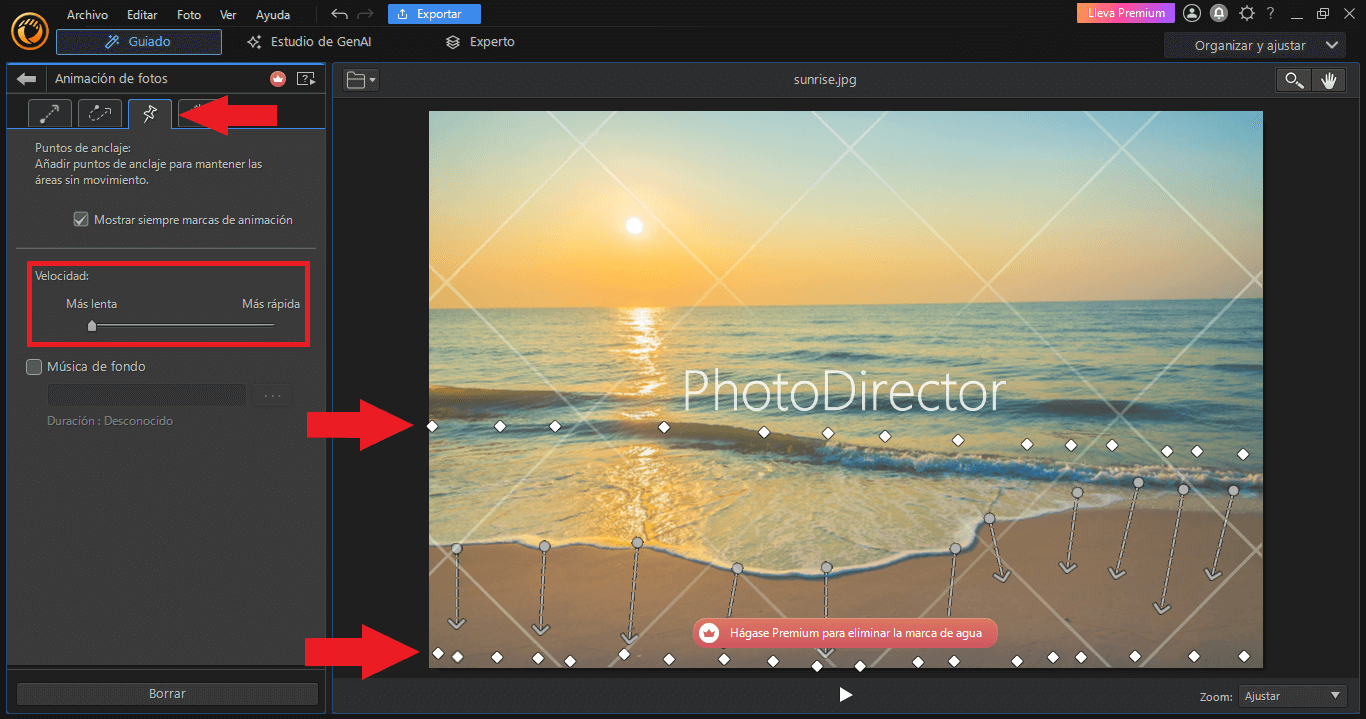Click the Más rápida label
The width and height of the screenshot is (1366, 719).
coord(271,304)
